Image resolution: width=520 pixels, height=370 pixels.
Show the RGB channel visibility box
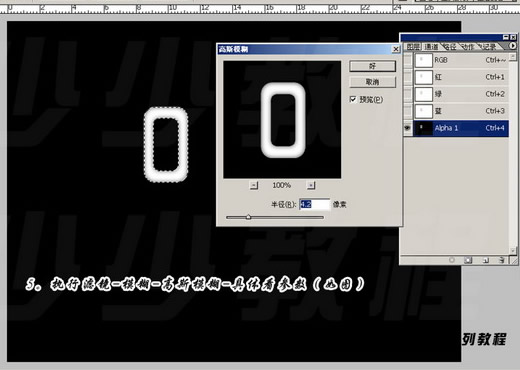pos(407,60)
